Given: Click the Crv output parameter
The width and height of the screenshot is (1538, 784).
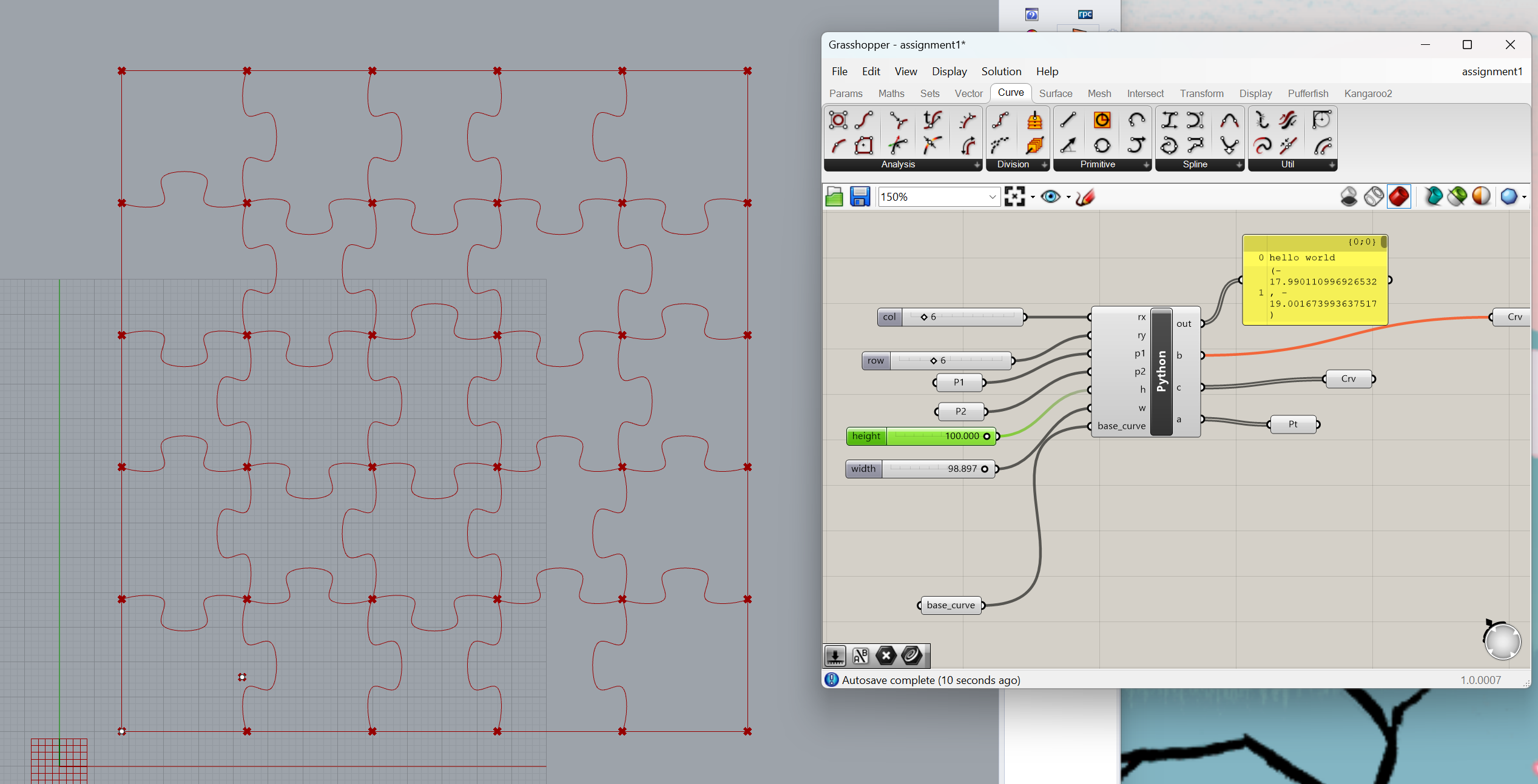Looking at the screenshot, I should [1350, 378].
